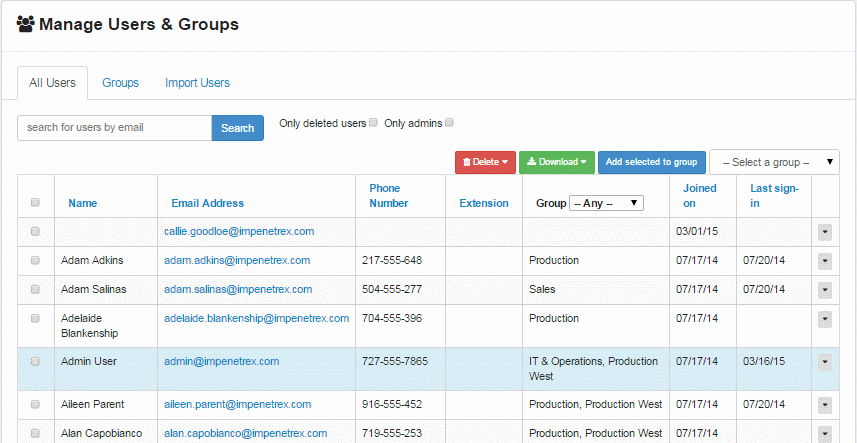Enable the Only admins checkbox

coord(449,123)
